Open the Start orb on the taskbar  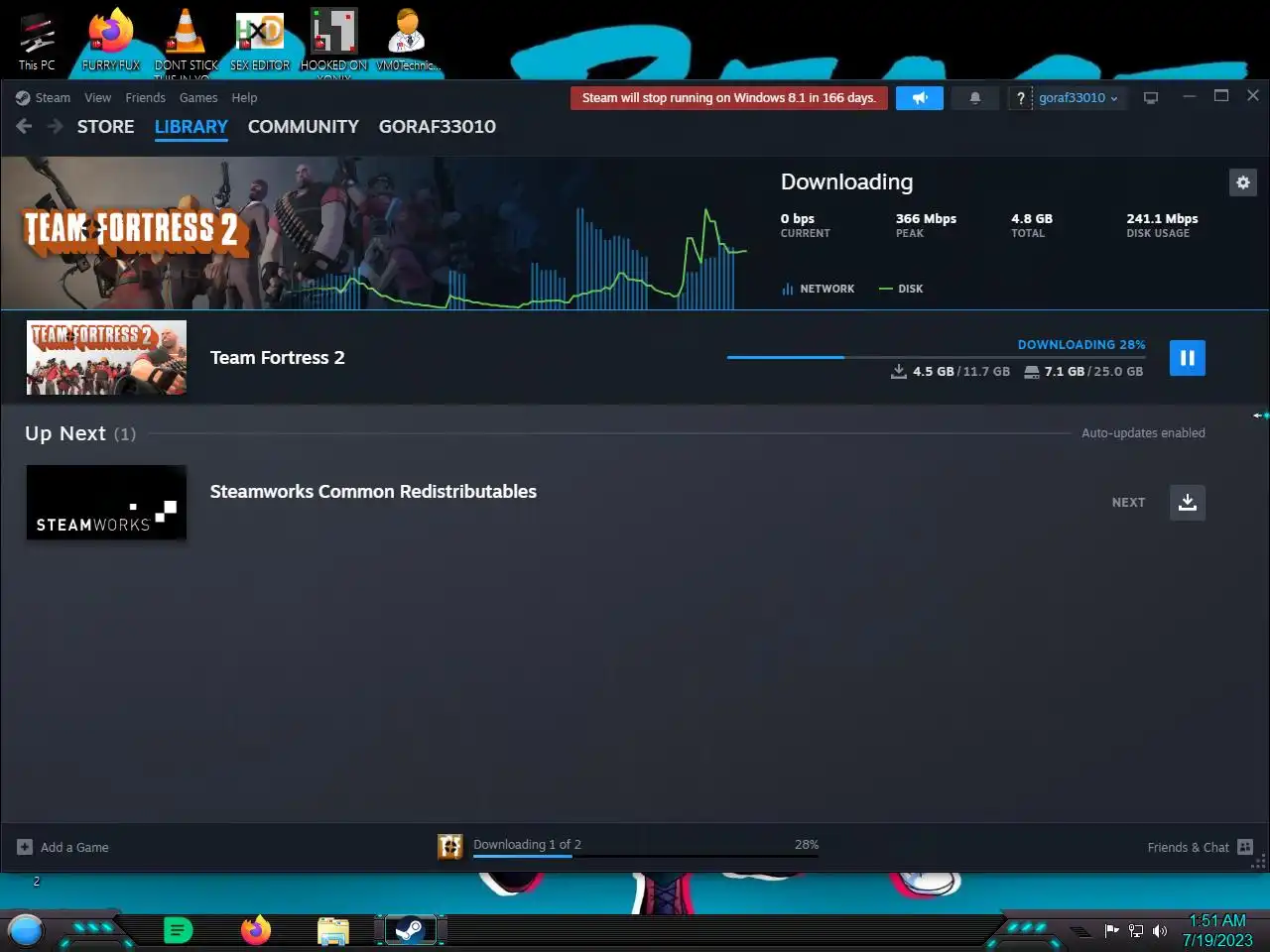click(x=26, y=930)
